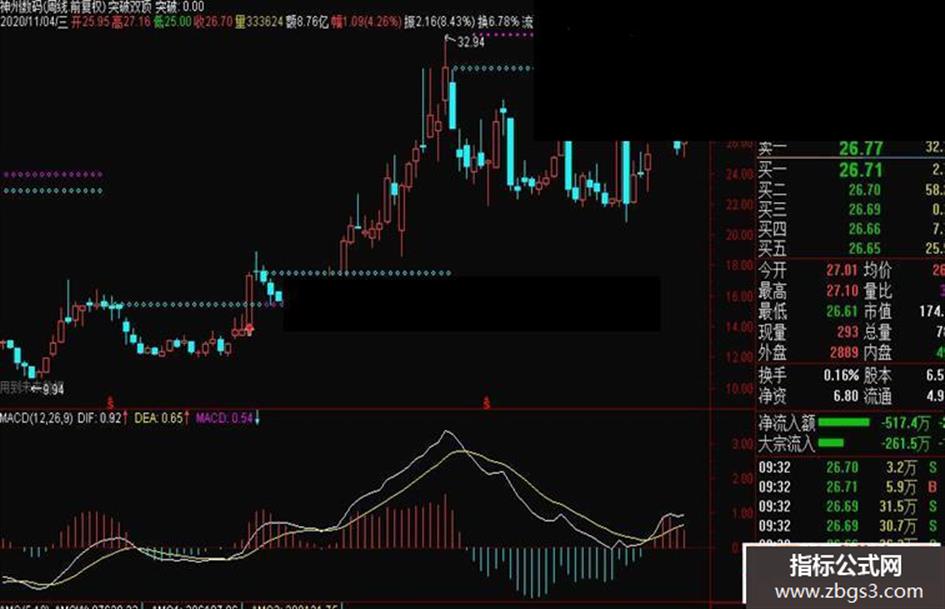945x609 pixels.
Task: Select the 09:32 trade with 5.9万 volume
Action: [x=850, y=487]
